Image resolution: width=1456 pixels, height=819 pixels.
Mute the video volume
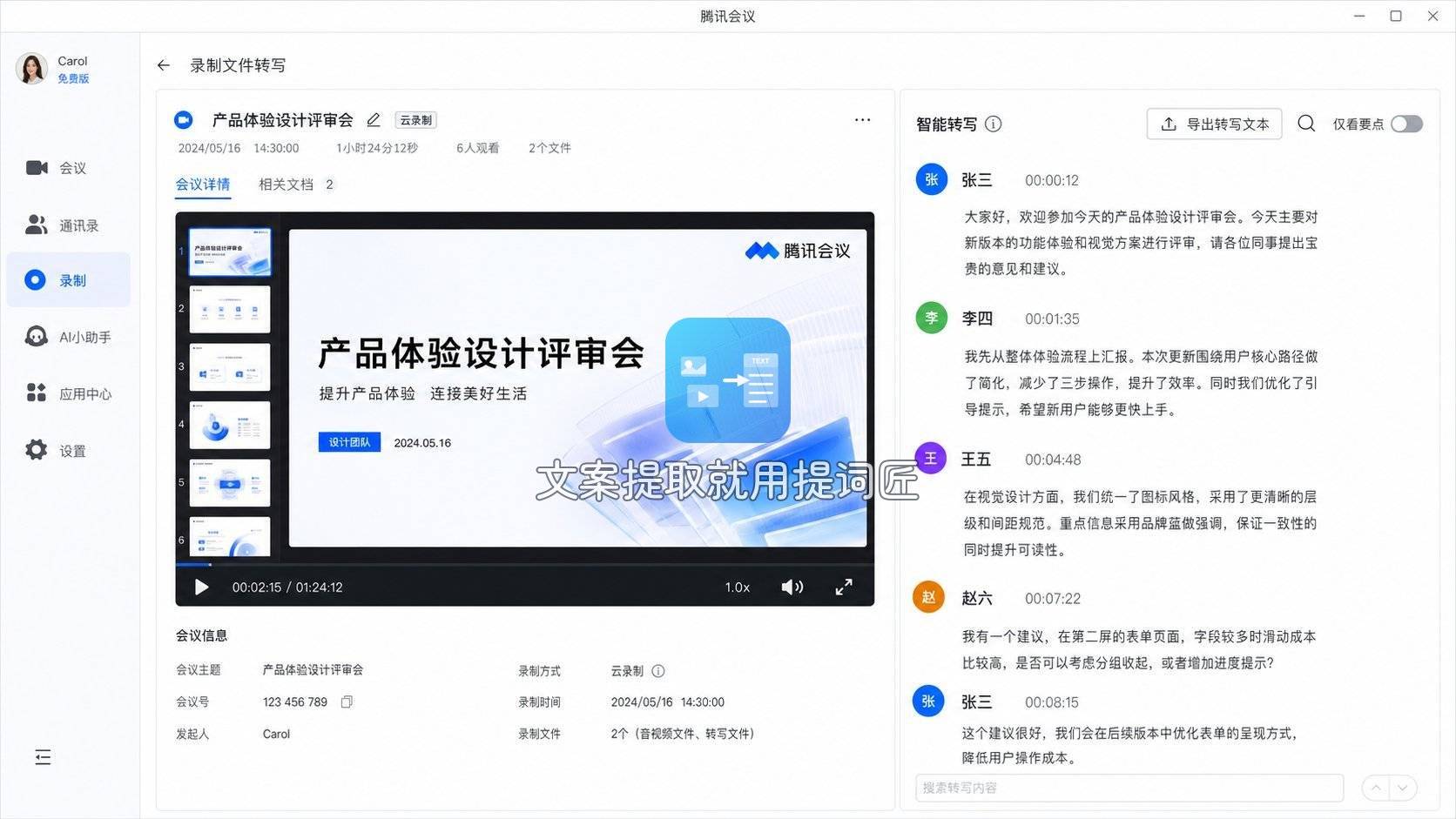pyautogui.click(x=792, y=587)
